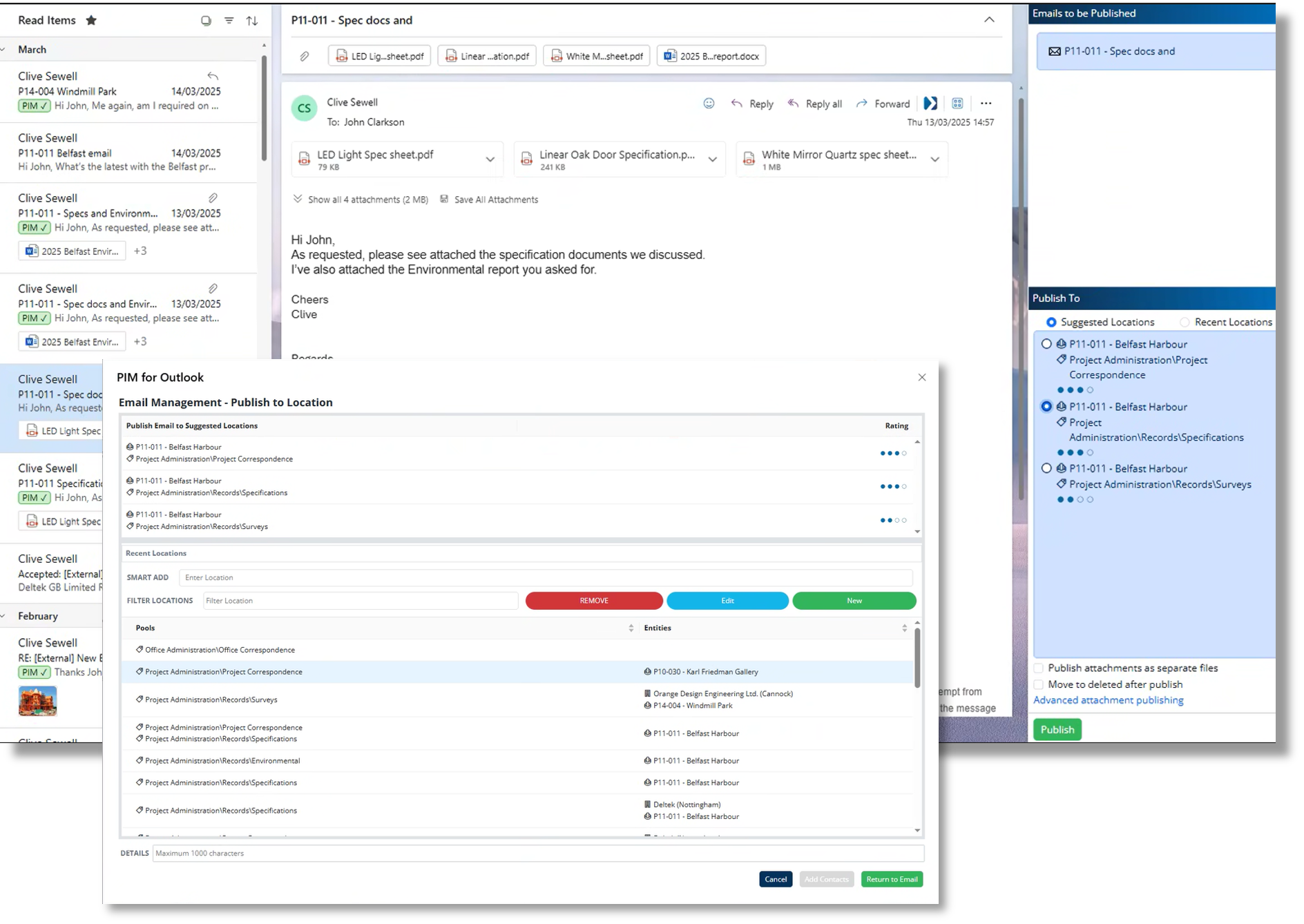
Task: Click the apps grid icon in email toolbar
Action: tap(957, 104)
